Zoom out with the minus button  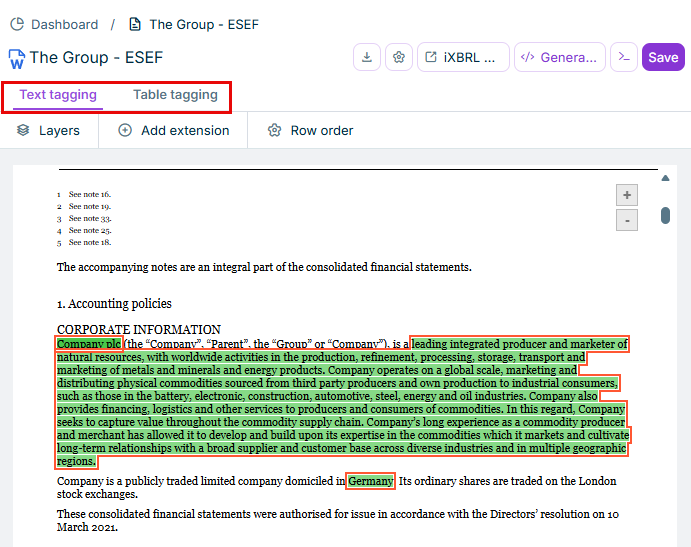pos(627,220)
